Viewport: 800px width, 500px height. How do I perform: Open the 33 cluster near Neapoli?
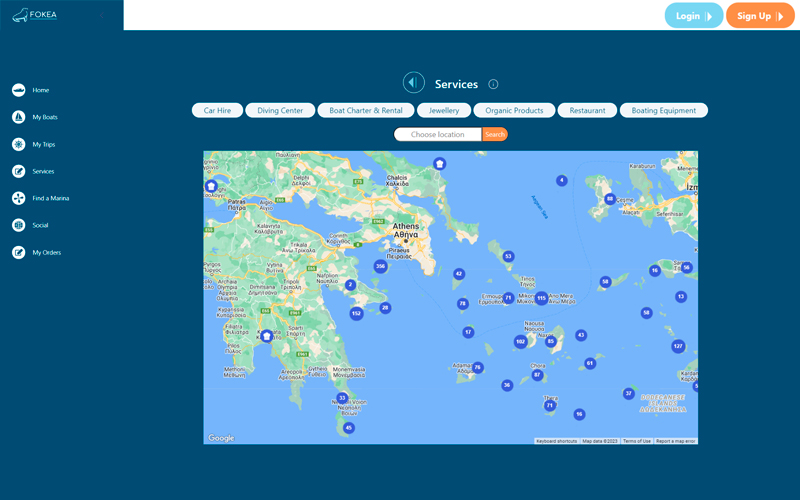tap(342, 397)
